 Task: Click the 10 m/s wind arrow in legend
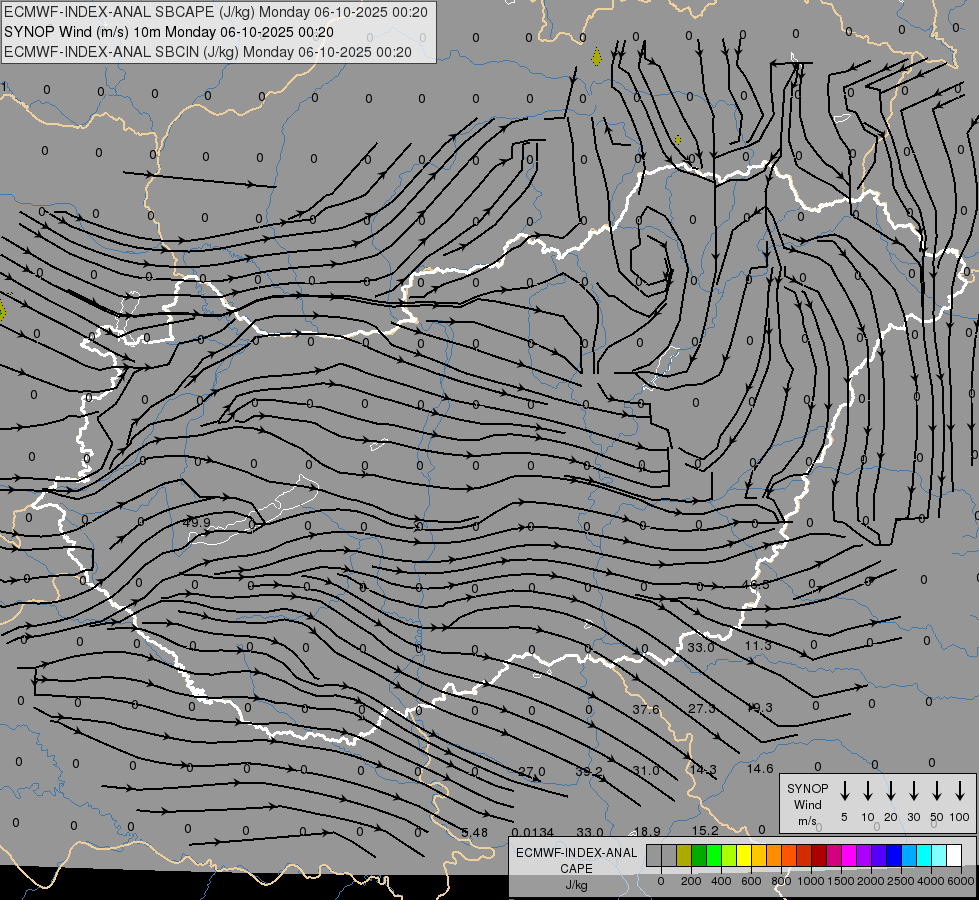(x=868, y=791)
